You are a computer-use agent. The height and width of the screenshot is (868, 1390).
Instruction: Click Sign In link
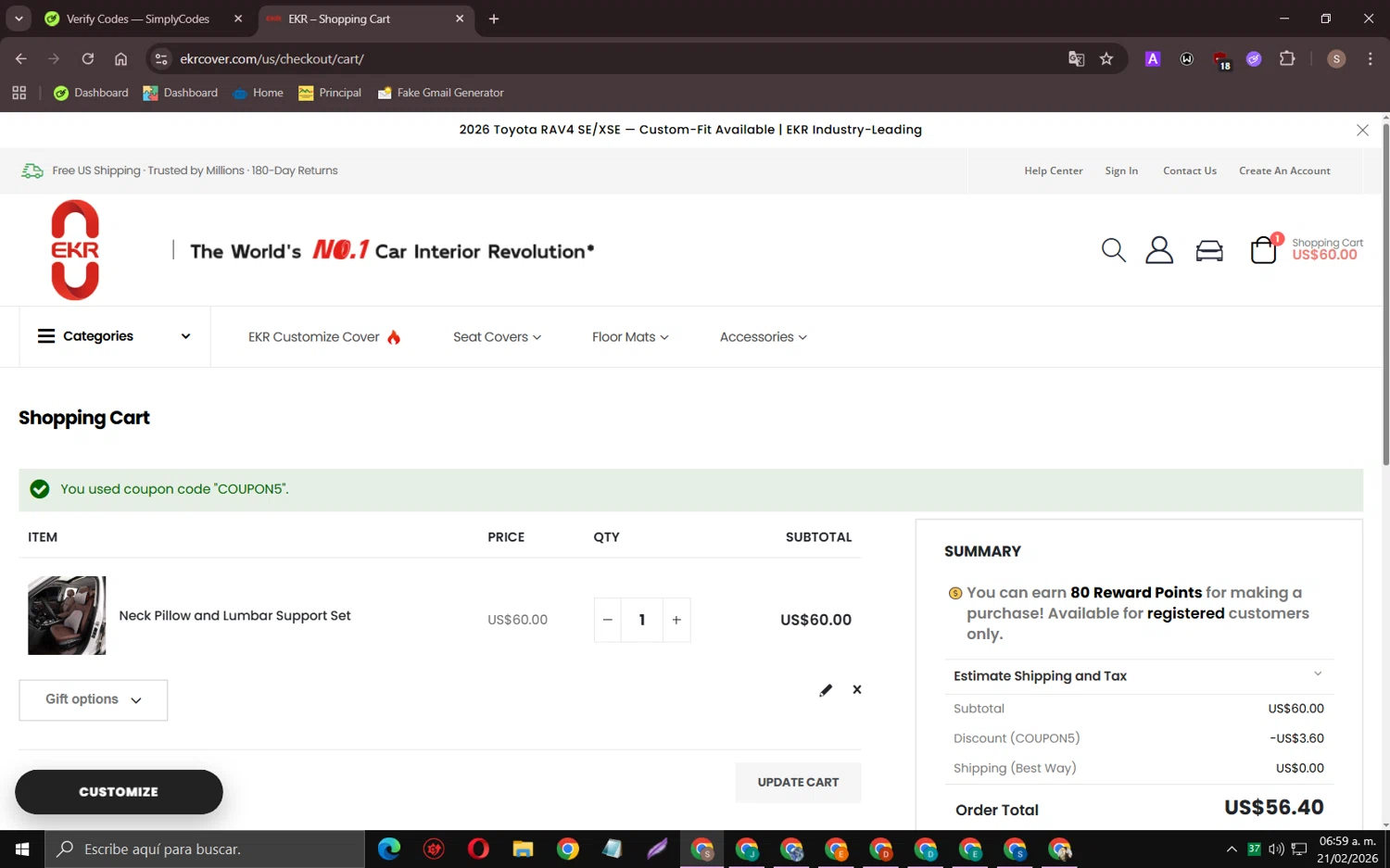point(1121,170)
